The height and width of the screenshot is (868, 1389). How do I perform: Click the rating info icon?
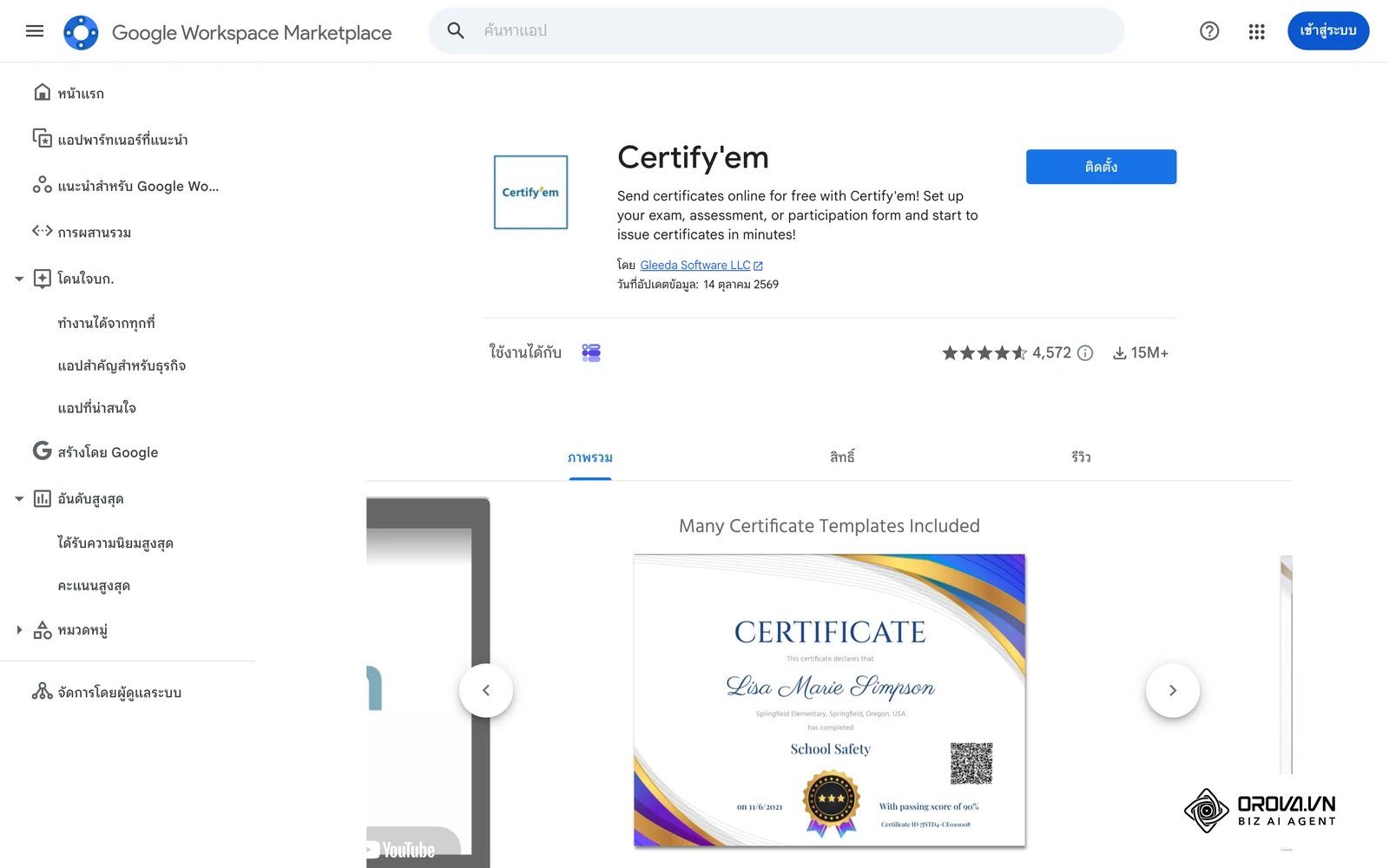[1085, 352]
